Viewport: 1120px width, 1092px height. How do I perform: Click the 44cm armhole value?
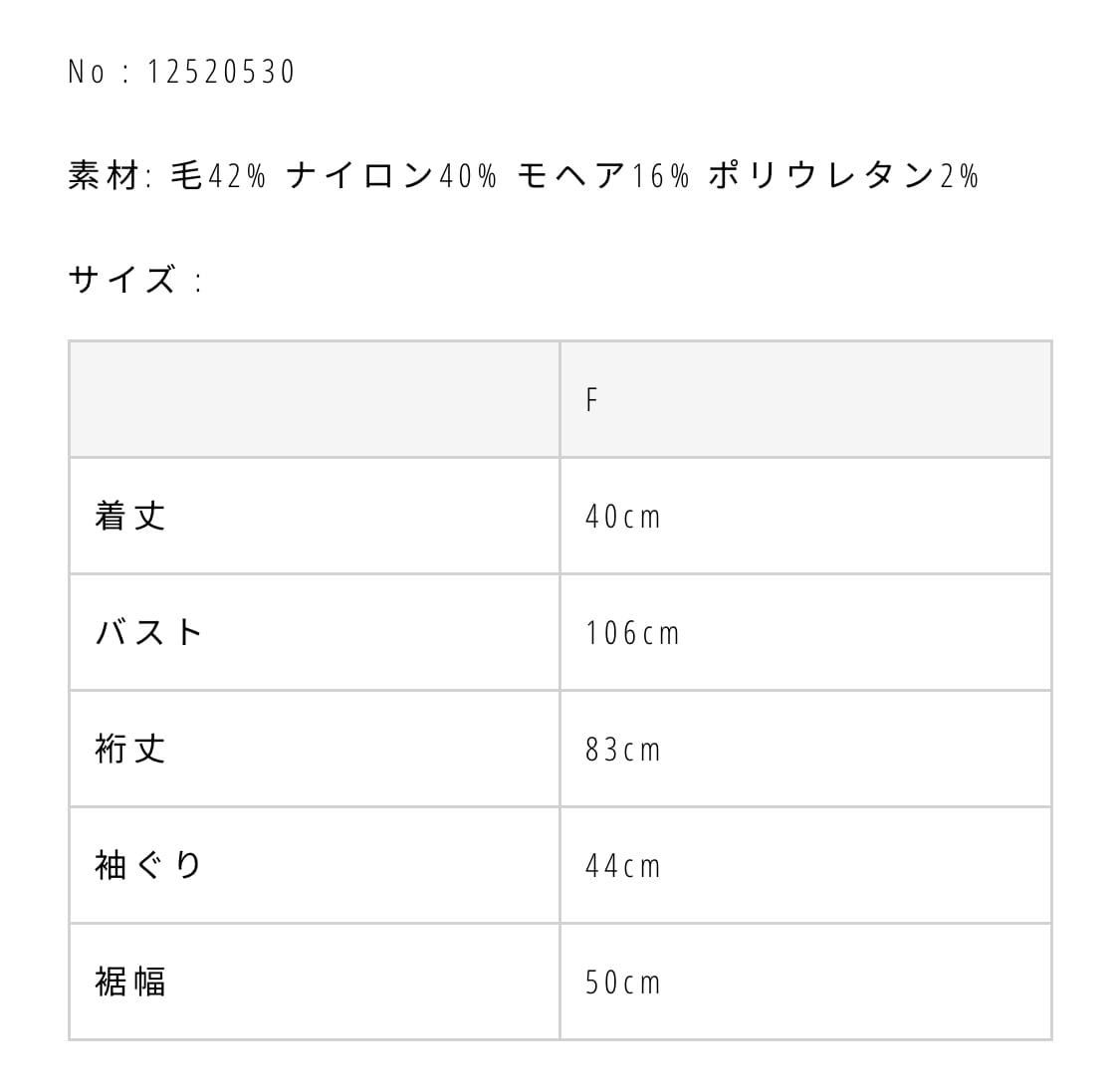point(623,866)
